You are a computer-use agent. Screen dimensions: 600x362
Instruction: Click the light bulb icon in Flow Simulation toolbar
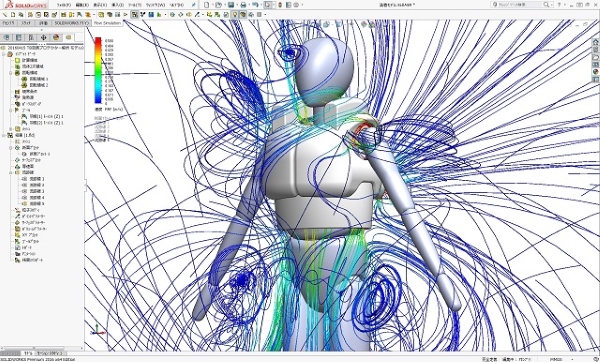(235, 15)
